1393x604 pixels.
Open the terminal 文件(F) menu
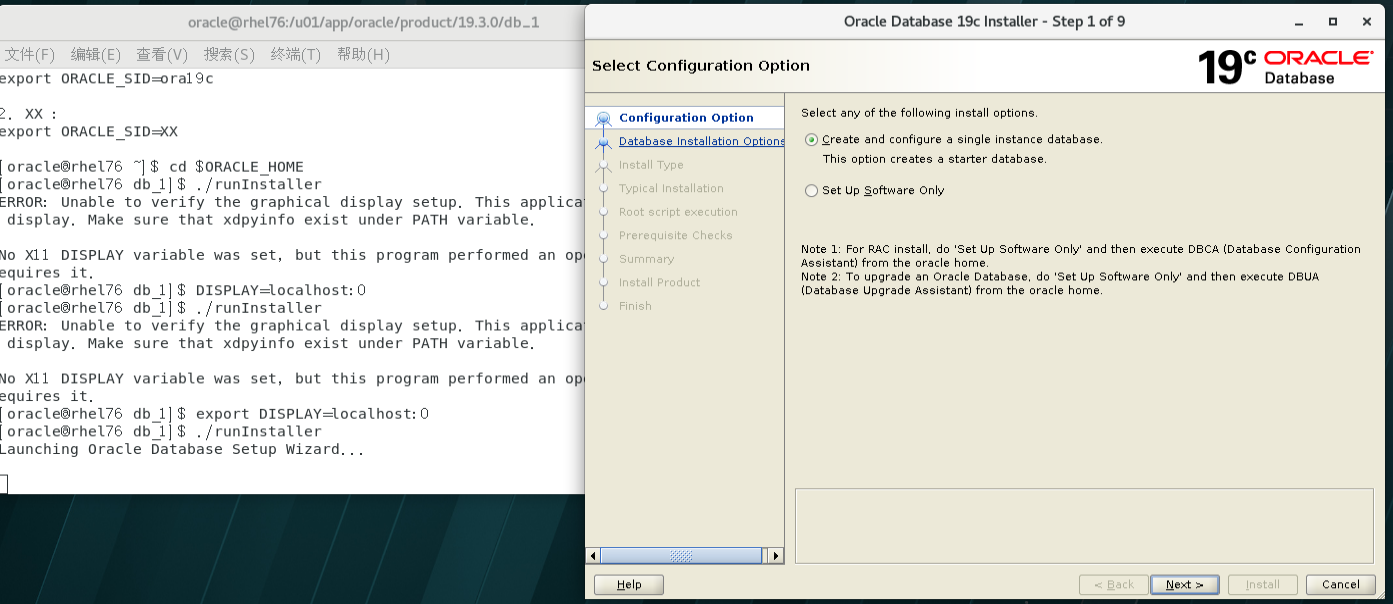coord(29,54)
